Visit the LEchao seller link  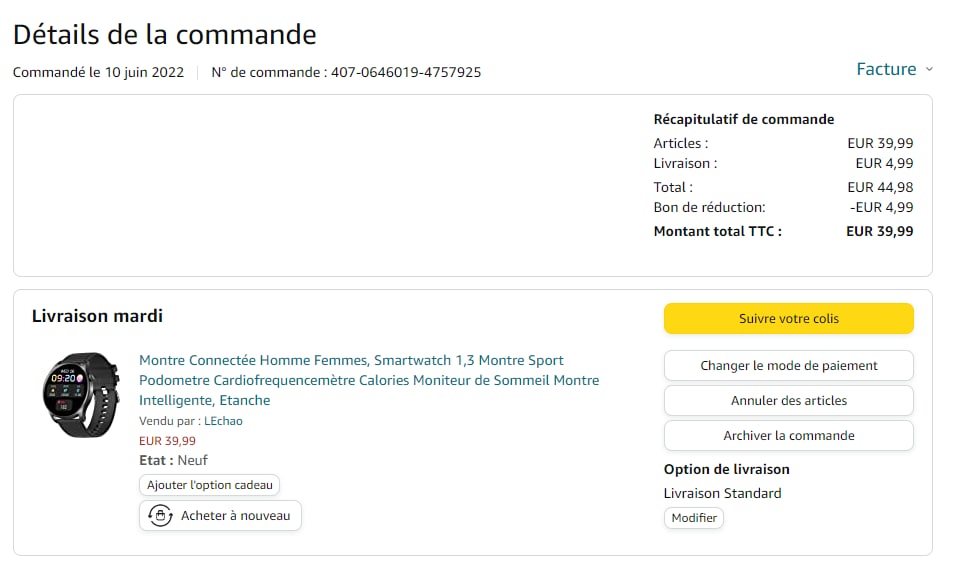pos(223,421)
